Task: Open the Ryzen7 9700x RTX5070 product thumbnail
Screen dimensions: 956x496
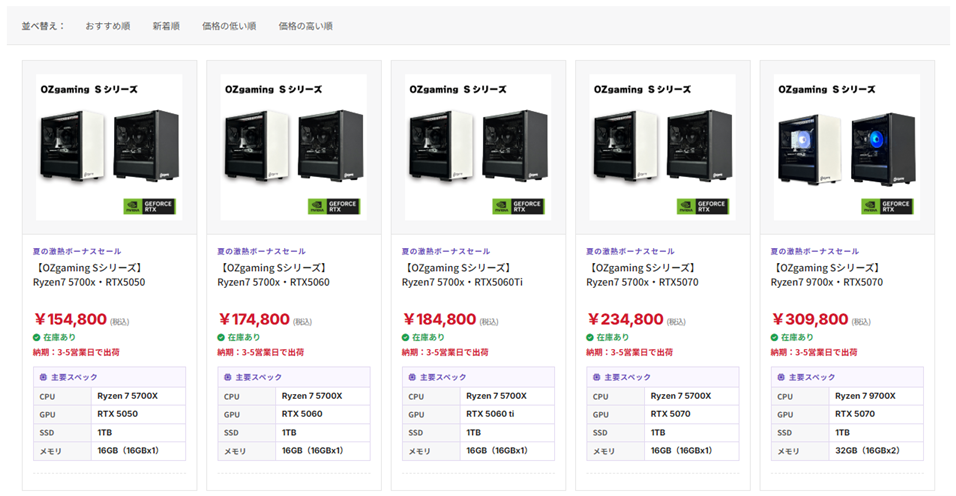Action: tap(847, 147)
